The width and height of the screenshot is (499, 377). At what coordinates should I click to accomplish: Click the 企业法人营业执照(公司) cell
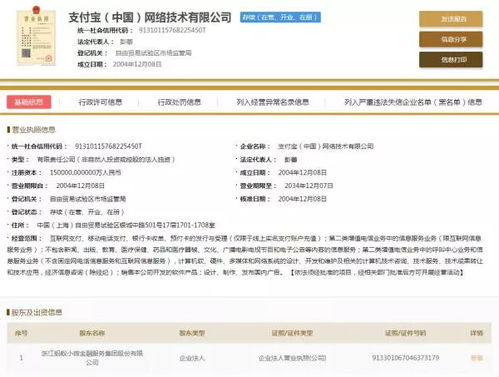[x=292, y=358]
